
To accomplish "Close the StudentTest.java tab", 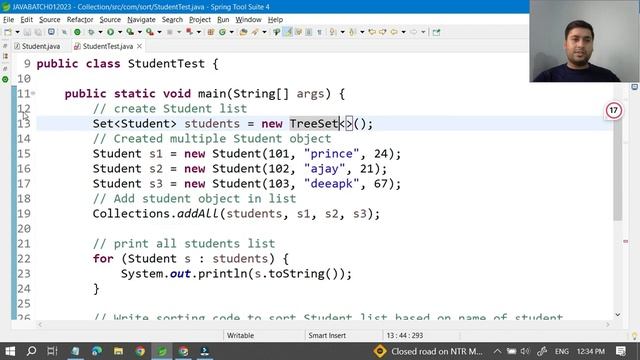I will coord(140,46).
